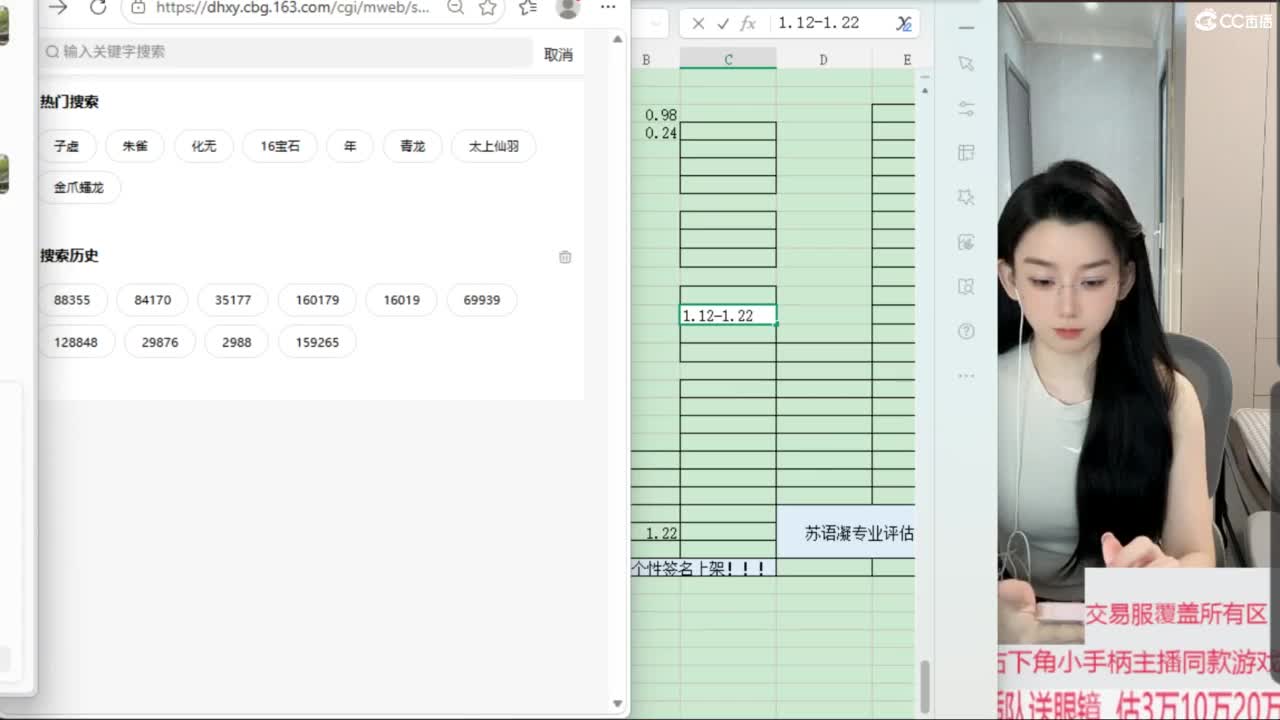The width and height of the screenshot is (1280, 720).
Task: Select hot search tag 化无
Action: (x=204, y=146)
